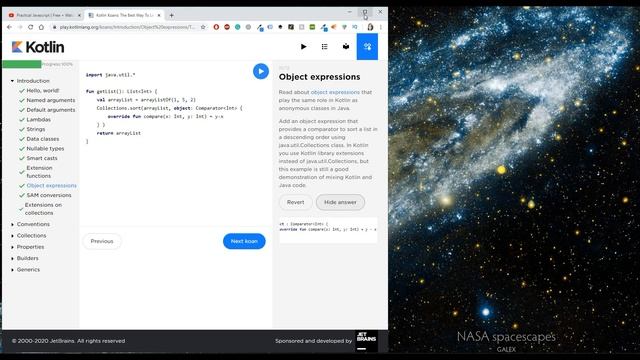The height and width of the screenshot is (360, 640).
Task: Reload the page
Action: click(31, 27)
